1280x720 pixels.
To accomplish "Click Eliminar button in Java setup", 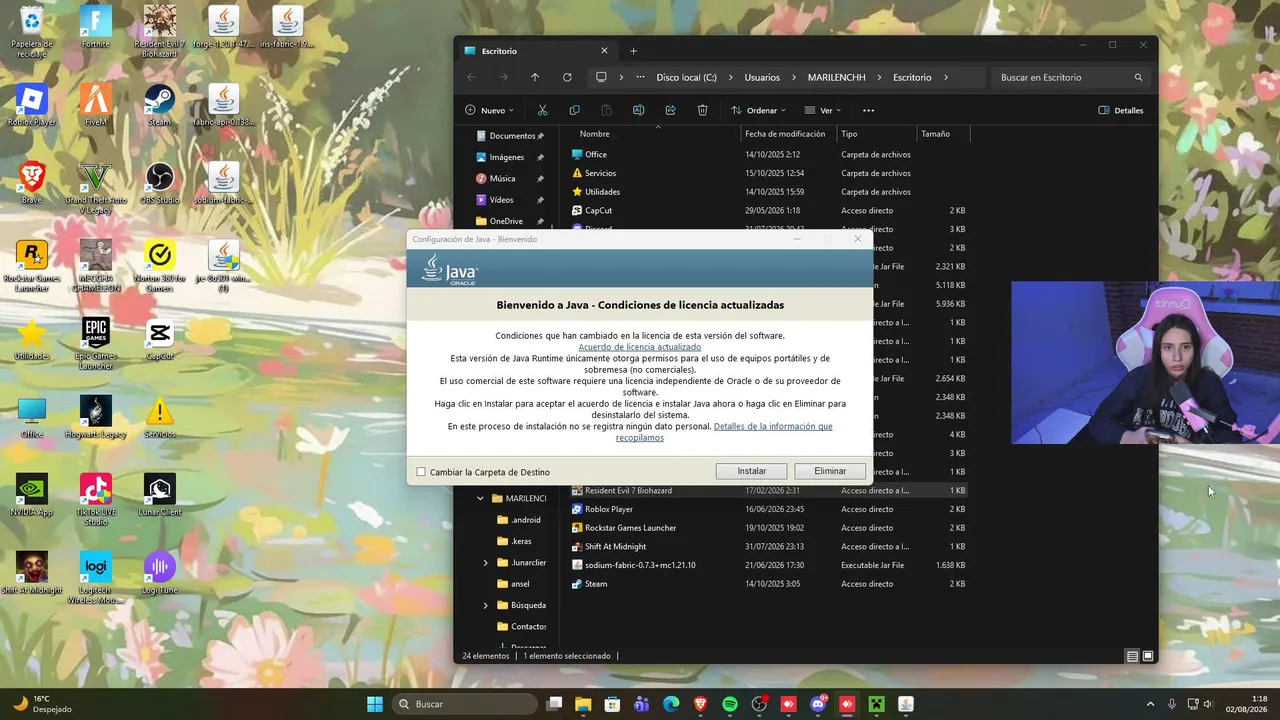I will 830,471.
